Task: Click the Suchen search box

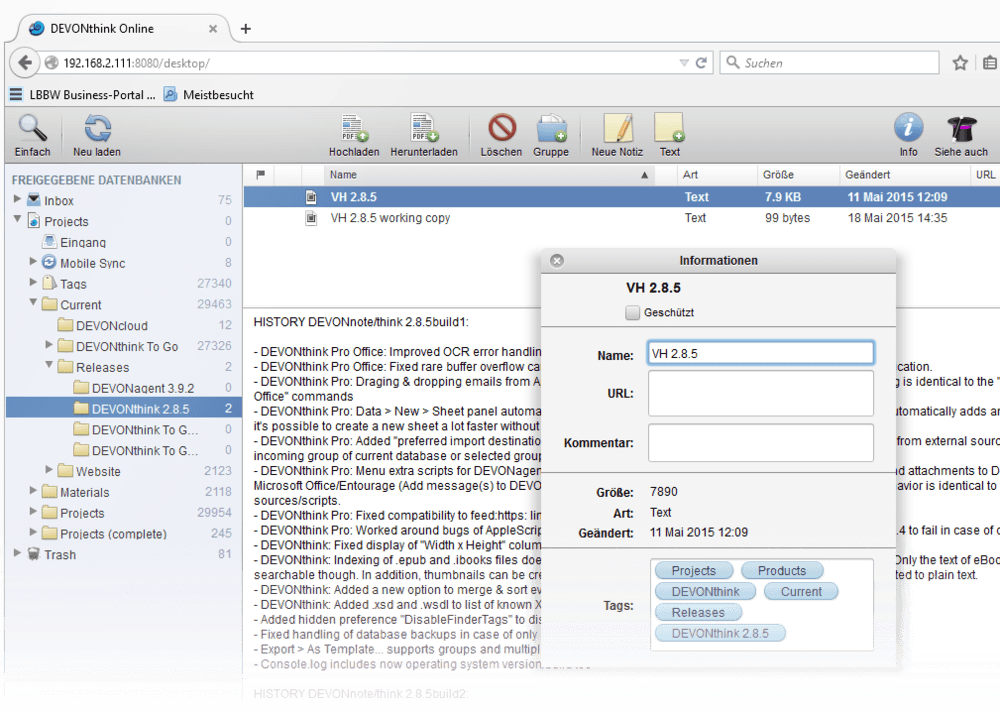Action: (x=829, y=62)
